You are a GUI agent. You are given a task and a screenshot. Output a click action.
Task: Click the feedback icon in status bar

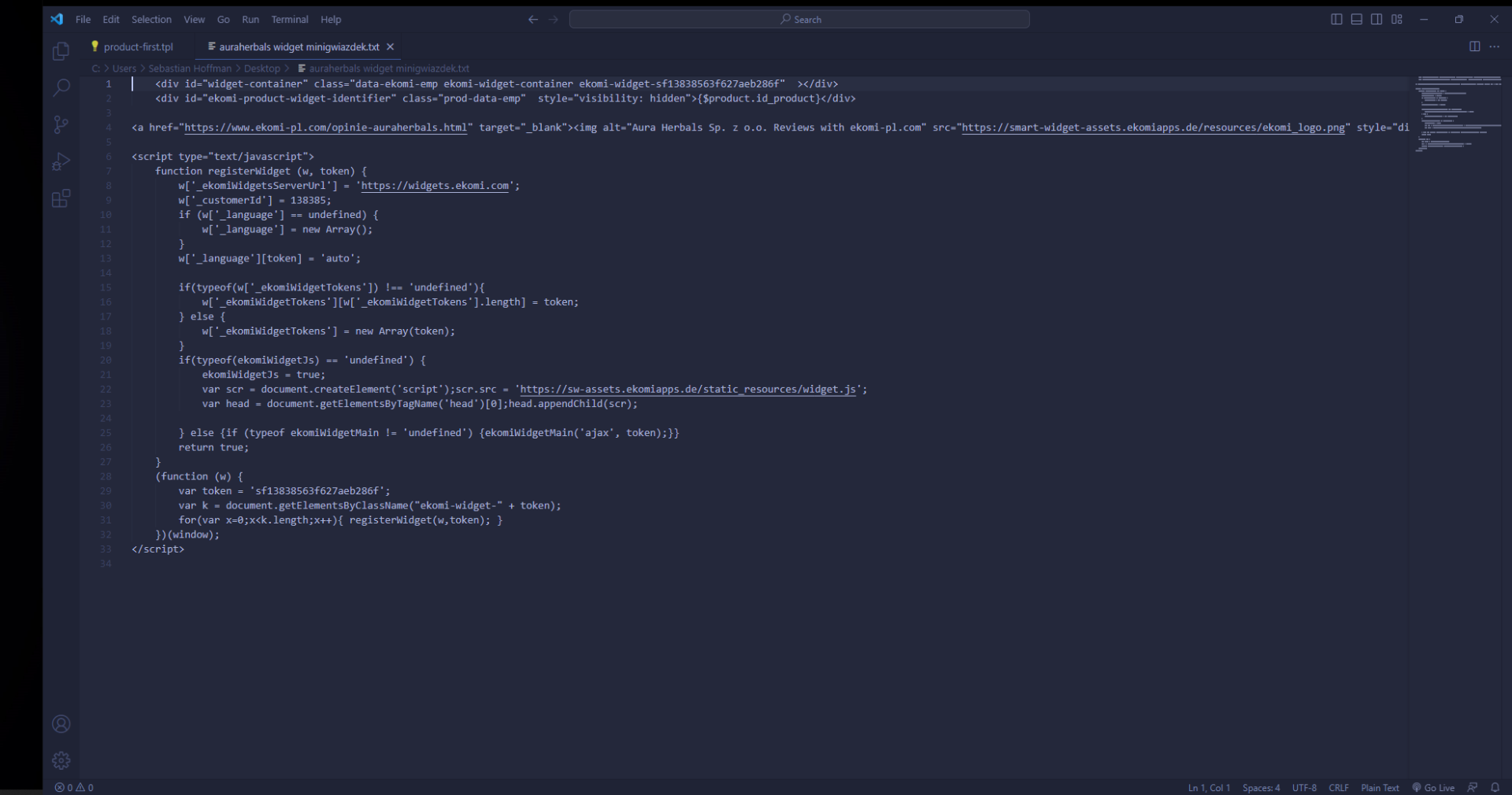1473,787
